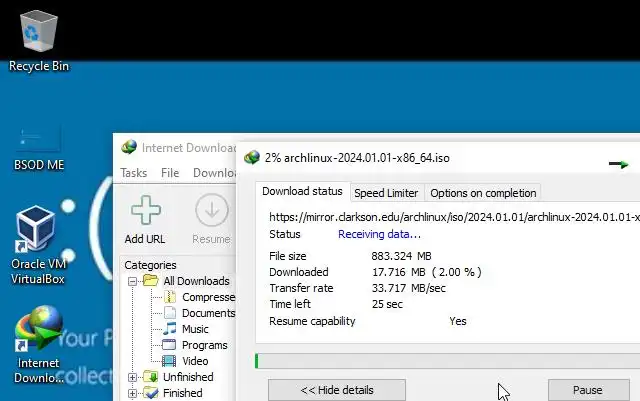Click the BSOD ME desktop icon

pos(39,149)
